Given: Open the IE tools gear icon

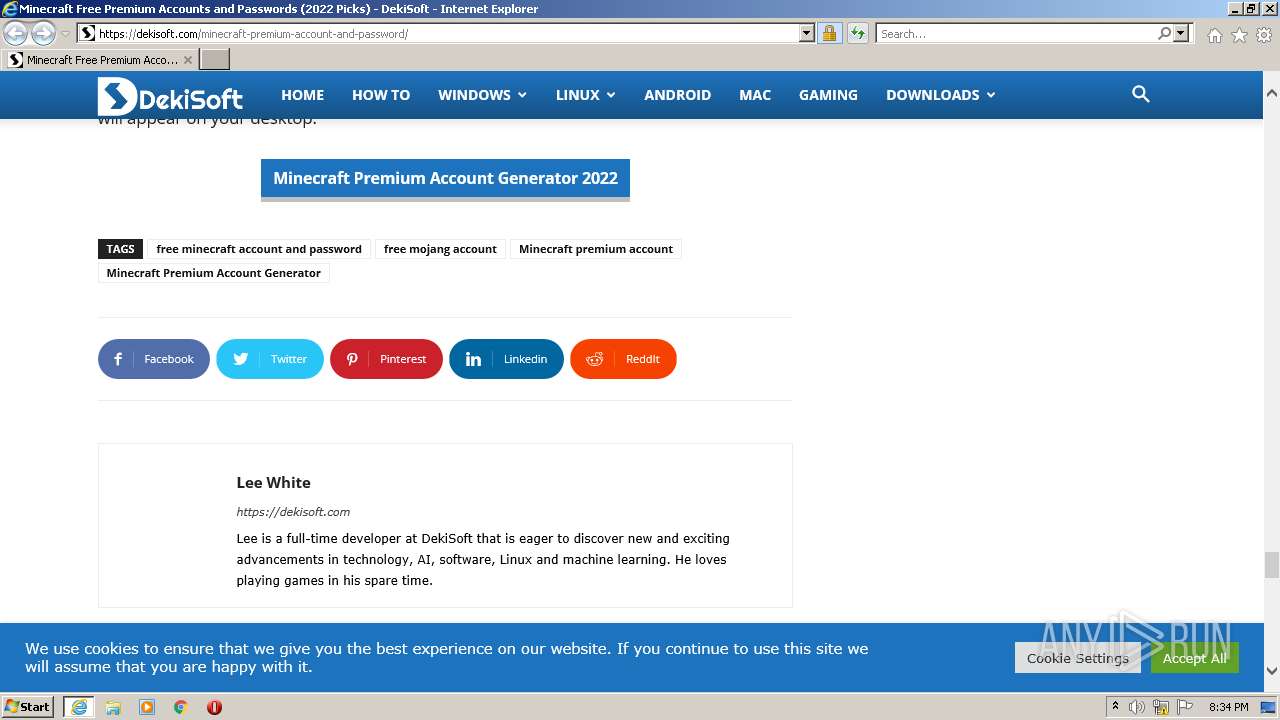Looking at the screenshot, I should point(1264,35).
